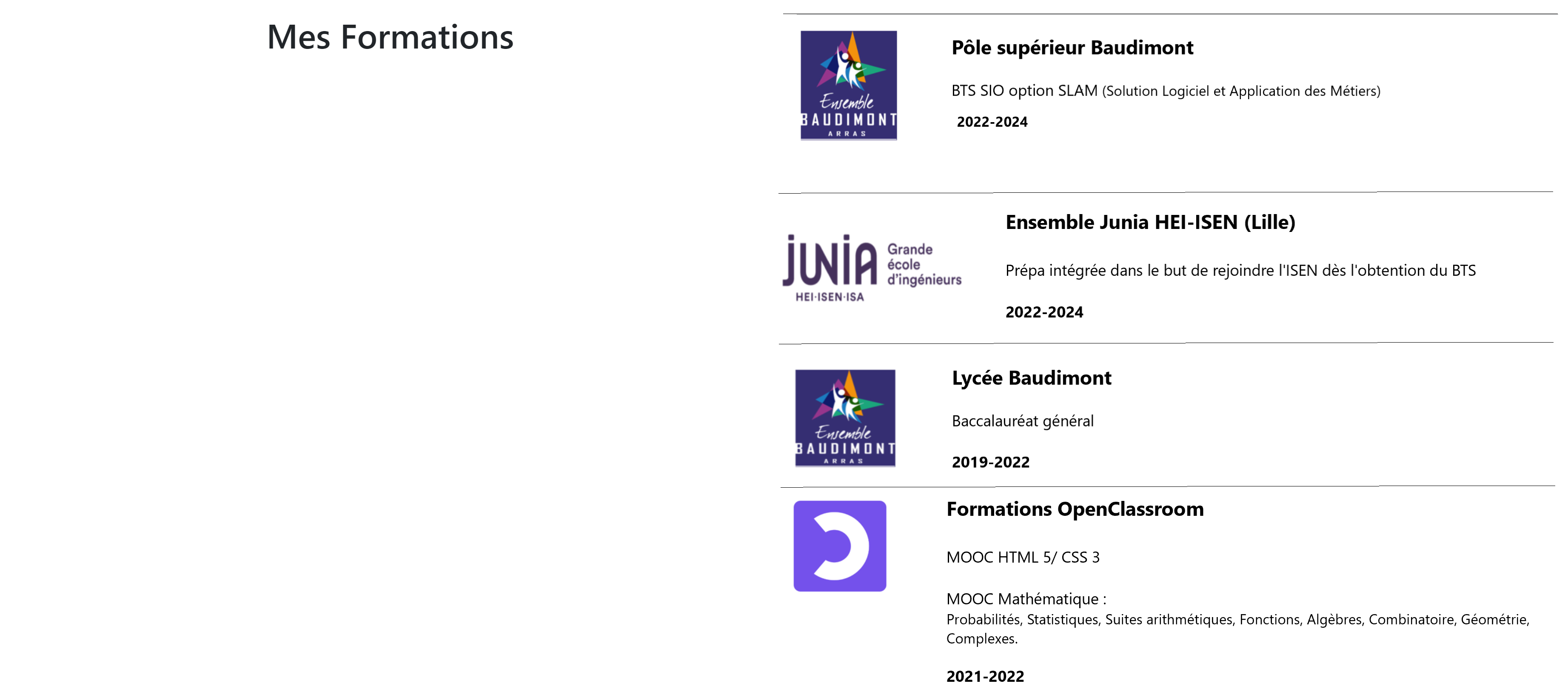Viewport: 1568px width, 692px height.
Task: Select the Mes Formations heading
Action: (390, 37)
